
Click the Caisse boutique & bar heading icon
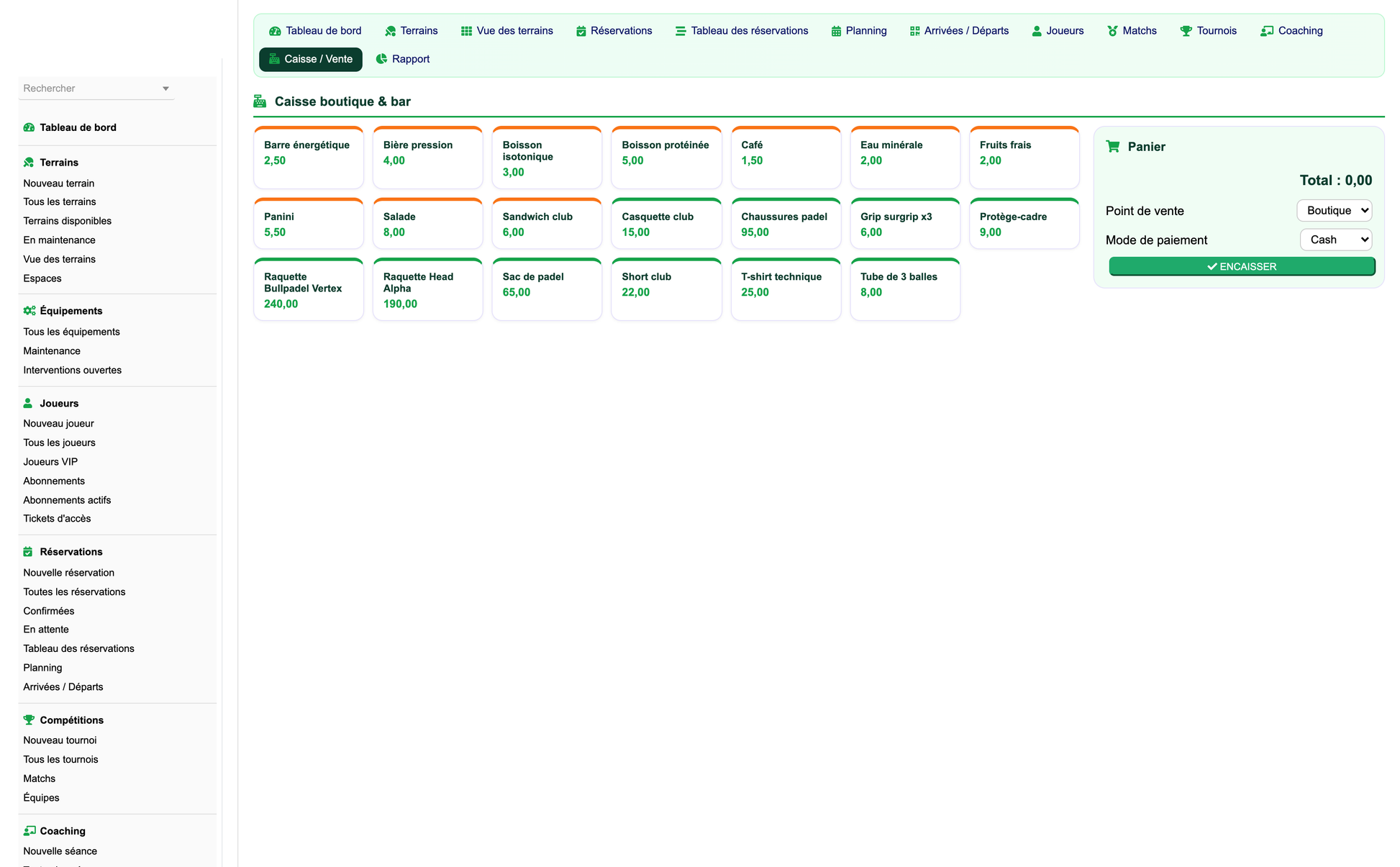(260, 101)
